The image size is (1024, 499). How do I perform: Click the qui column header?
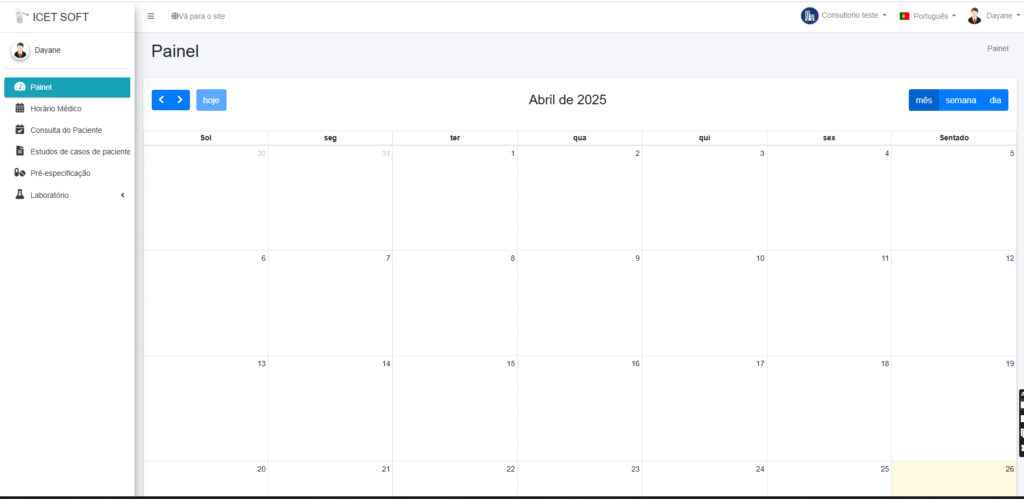[704, 138]
